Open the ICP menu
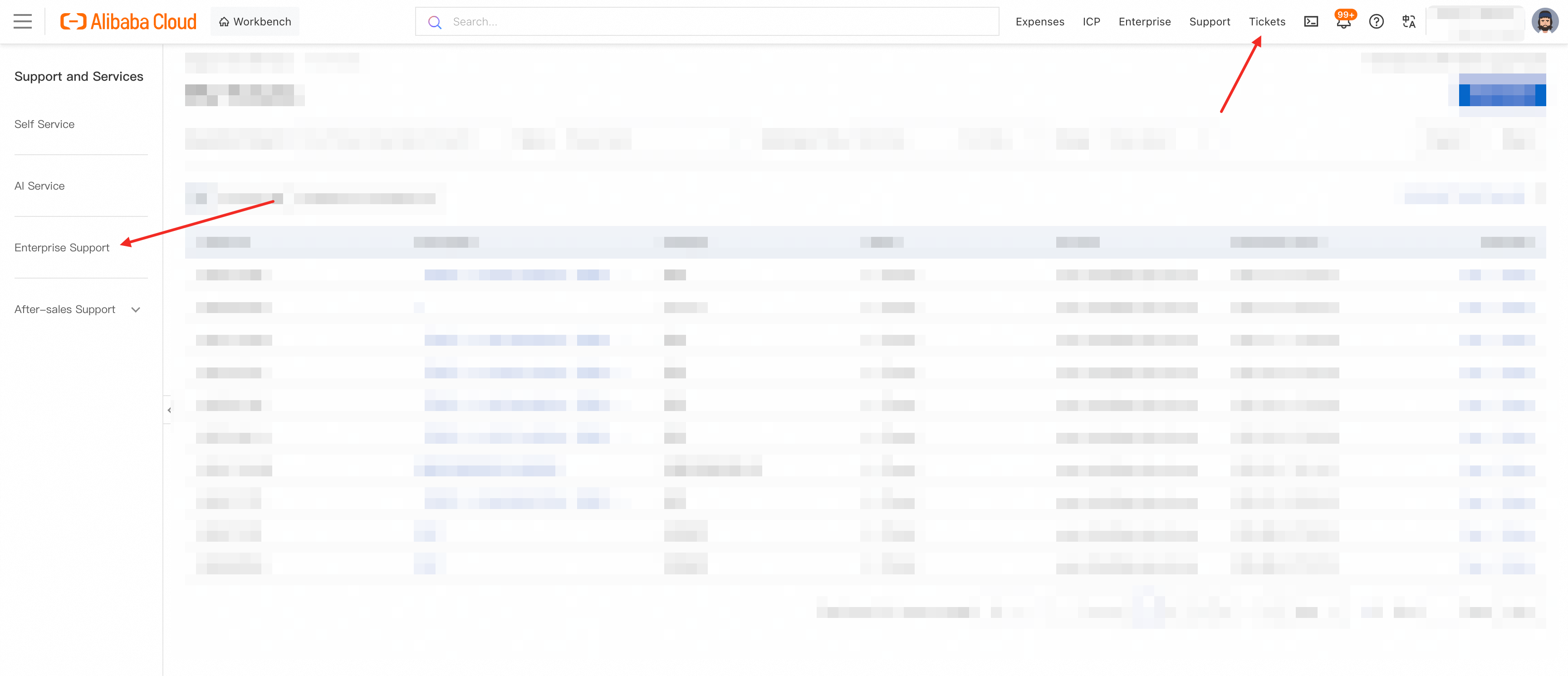This screenshot has height=676, width=1568. coord(1091,22)
